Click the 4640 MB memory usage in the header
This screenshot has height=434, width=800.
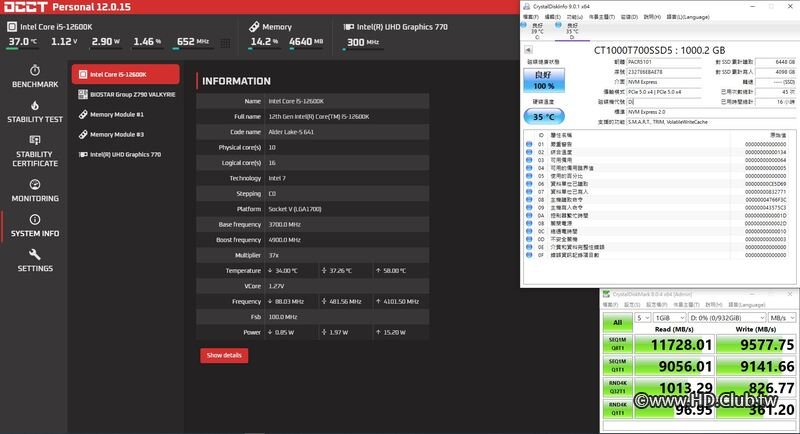[x=306, y=42]
